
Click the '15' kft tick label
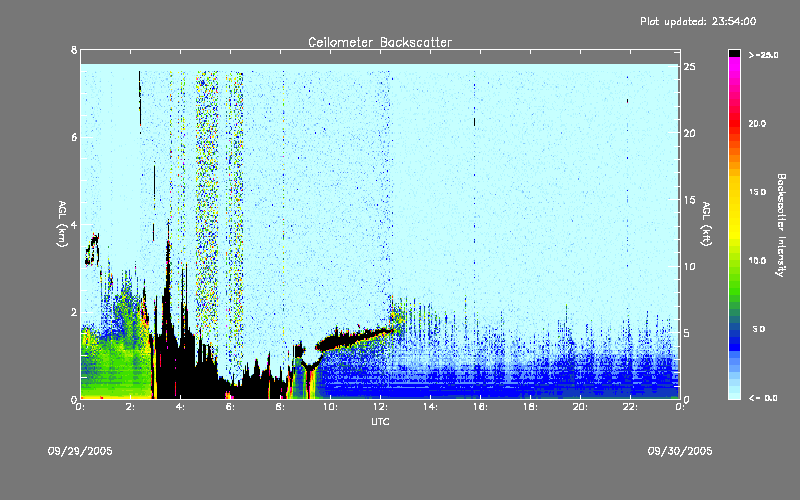point(689,200)
